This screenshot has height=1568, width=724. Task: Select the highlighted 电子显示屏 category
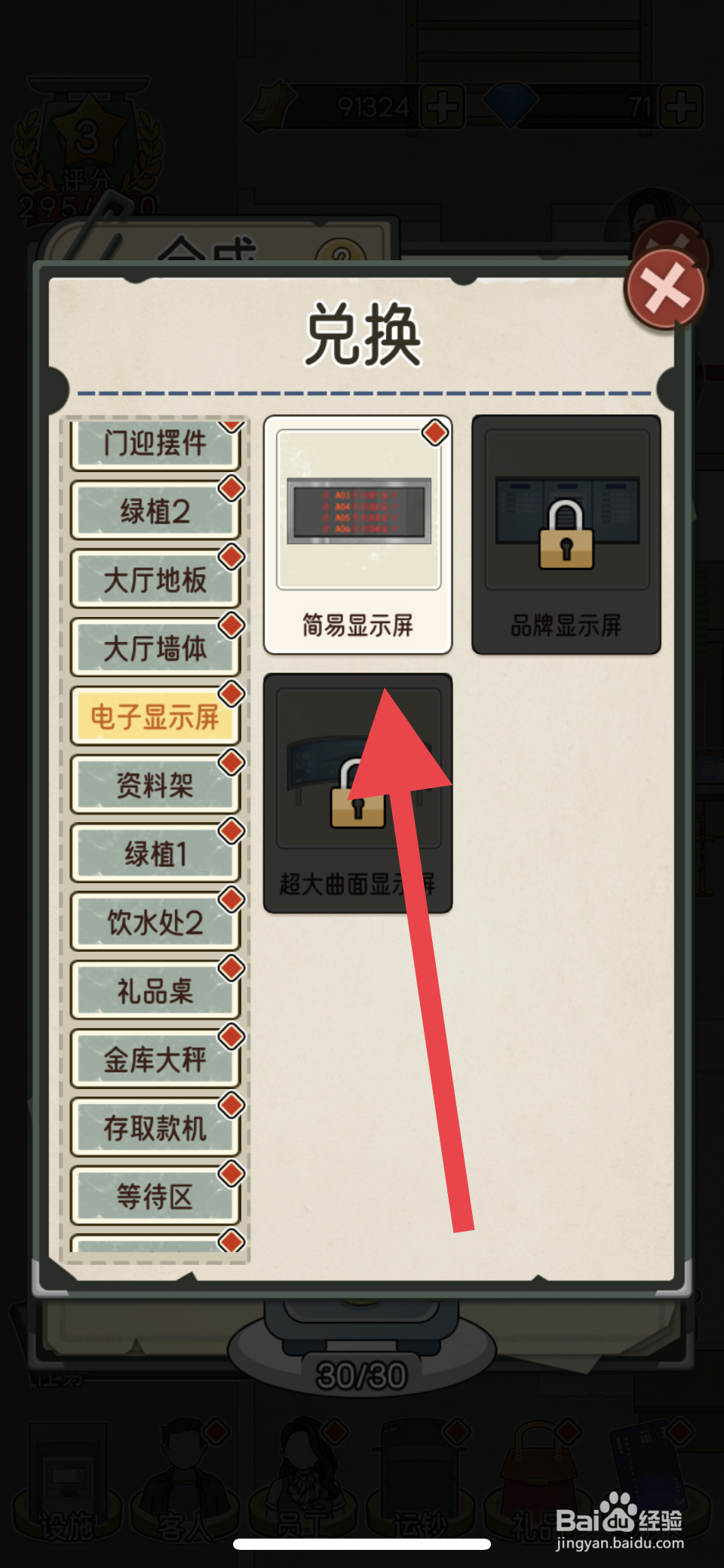click(x=155, y=716)
